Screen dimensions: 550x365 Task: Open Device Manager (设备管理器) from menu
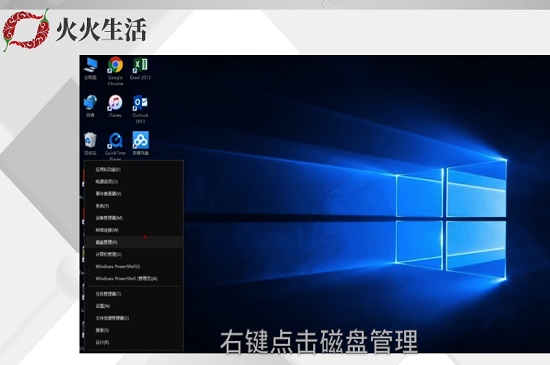click(134, 218)
